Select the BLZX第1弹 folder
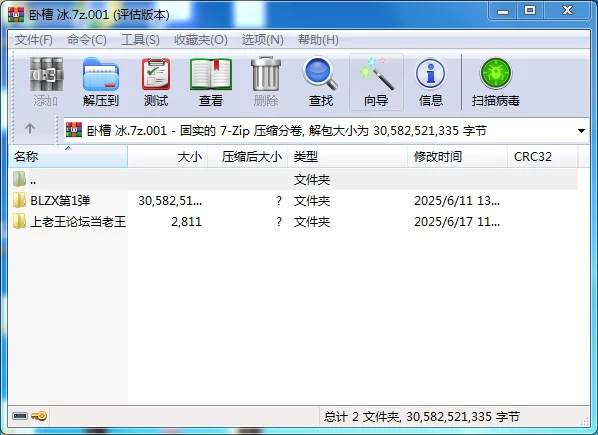598x435 pixels. pyautogui.click(x=60, y=201)
